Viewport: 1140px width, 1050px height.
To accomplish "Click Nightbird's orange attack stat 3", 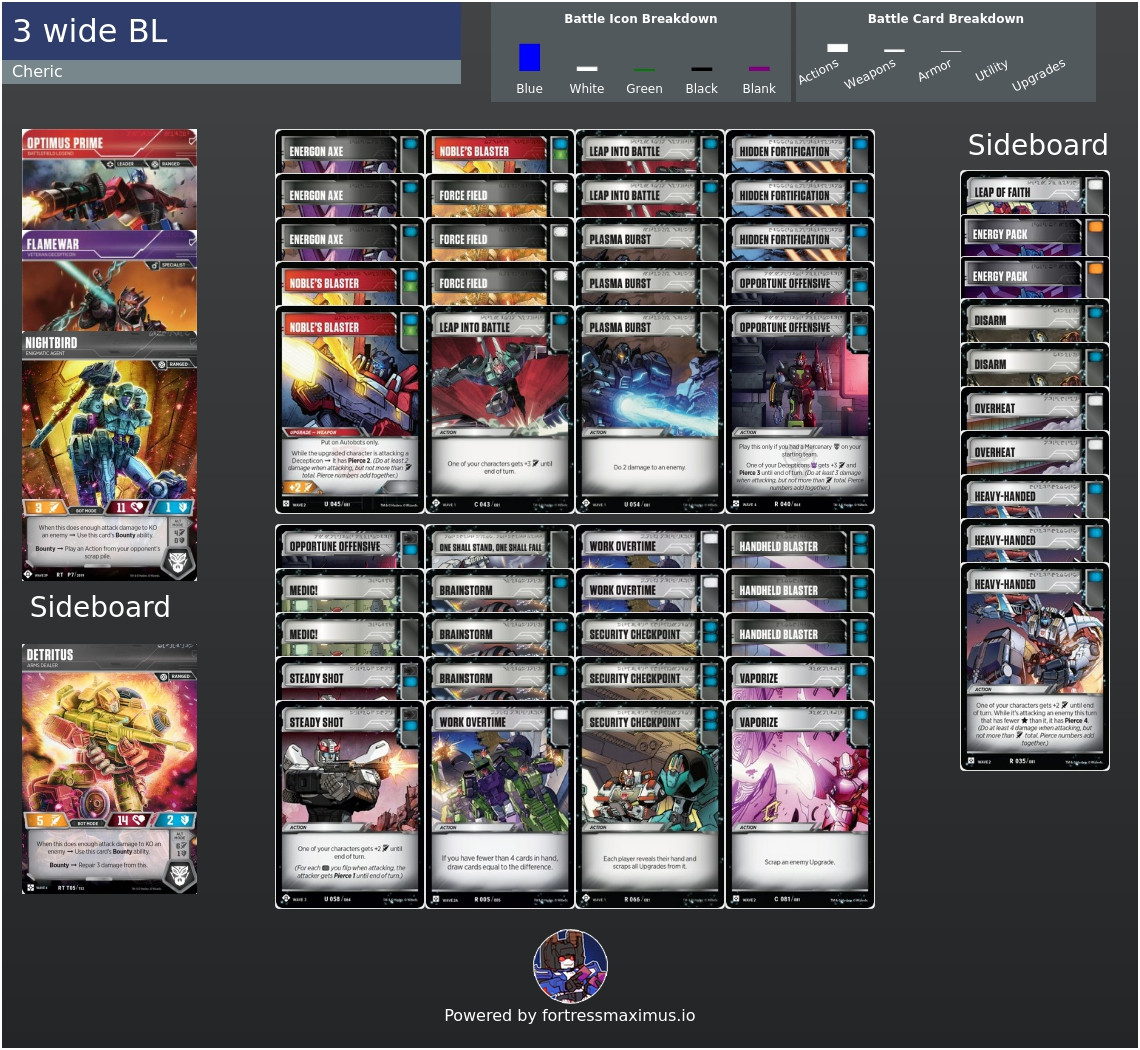I will coord(45,508).
